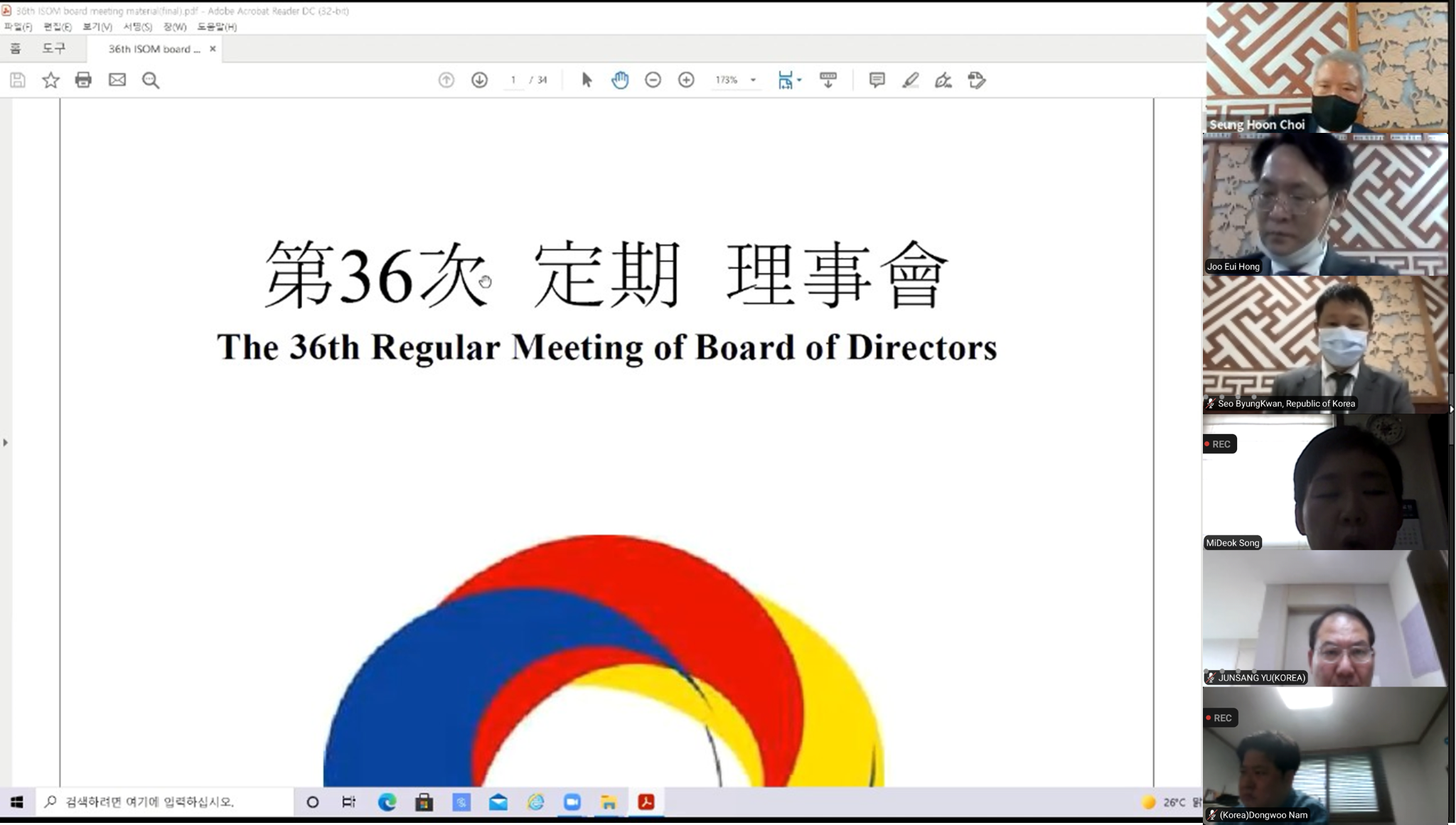Switch to the 도구 tab
This screenshot has height=825, width=1456.
coord(54,49)
